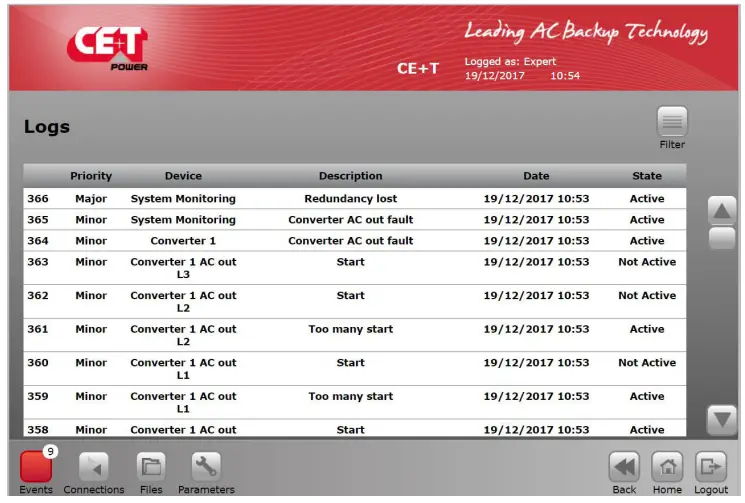Image resolution: width=745 pixels, height=503 pixels.
Task: Click the Logs page title
Action: 47,127
